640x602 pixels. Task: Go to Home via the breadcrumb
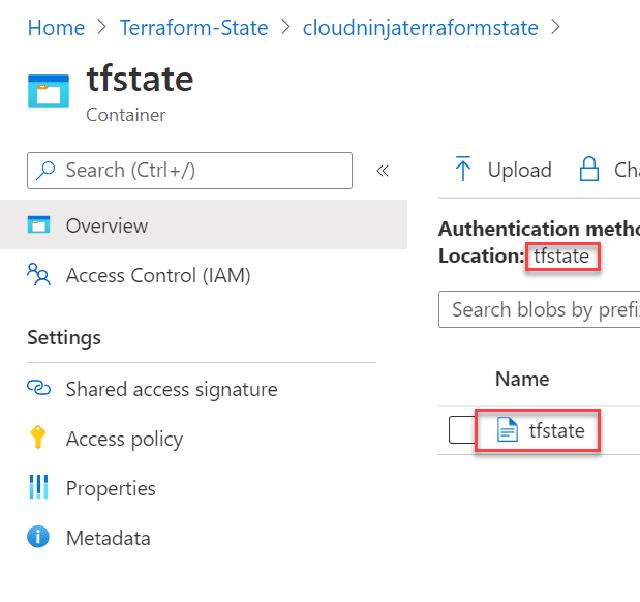[55, 28]
